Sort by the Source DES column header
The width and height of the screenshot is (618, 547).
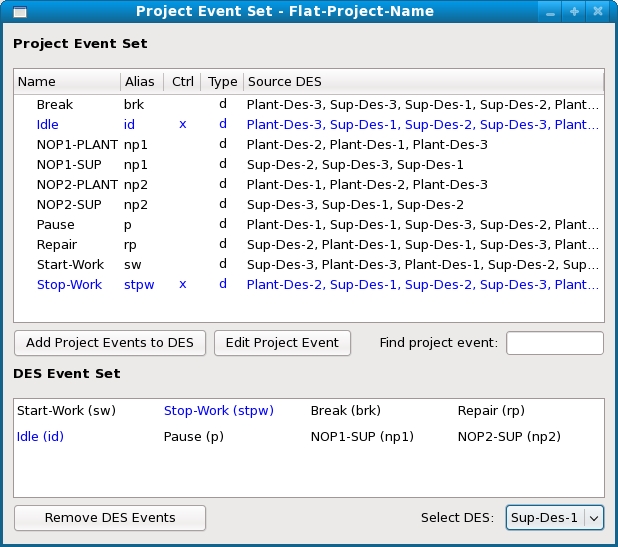(x=422, y=81)
